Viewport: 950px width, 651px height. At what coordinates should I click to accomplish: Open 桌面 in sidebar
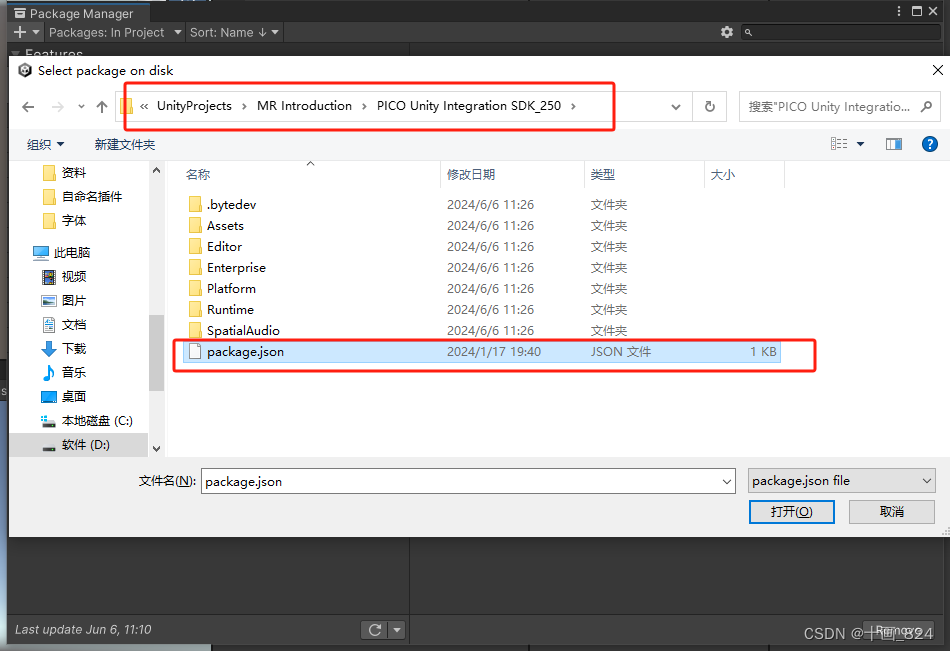pyautogui.click(x=73, y=396)
